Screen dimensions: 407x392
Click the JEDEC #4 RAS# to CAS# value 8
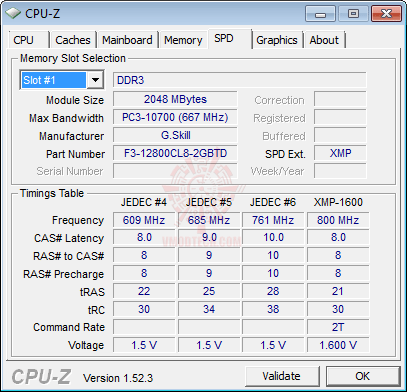144,256
